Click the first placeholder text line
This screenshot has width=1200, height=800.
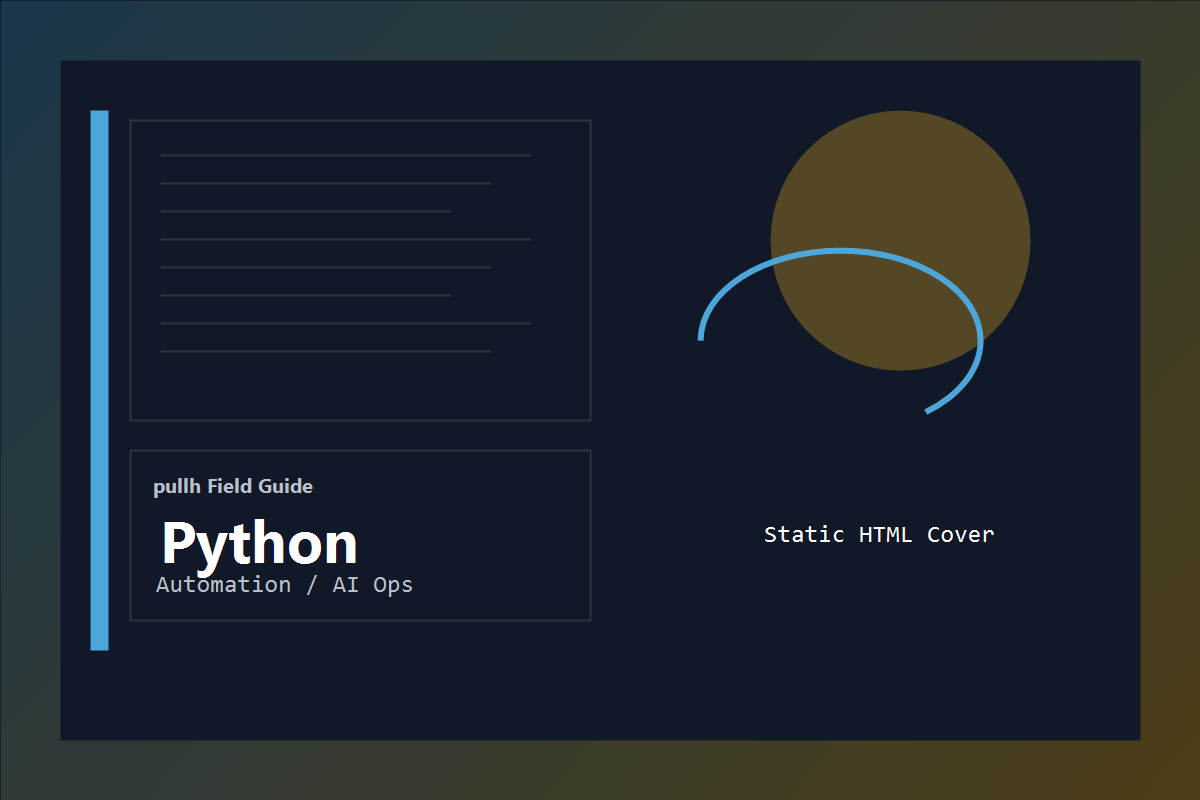pos(345,154)
